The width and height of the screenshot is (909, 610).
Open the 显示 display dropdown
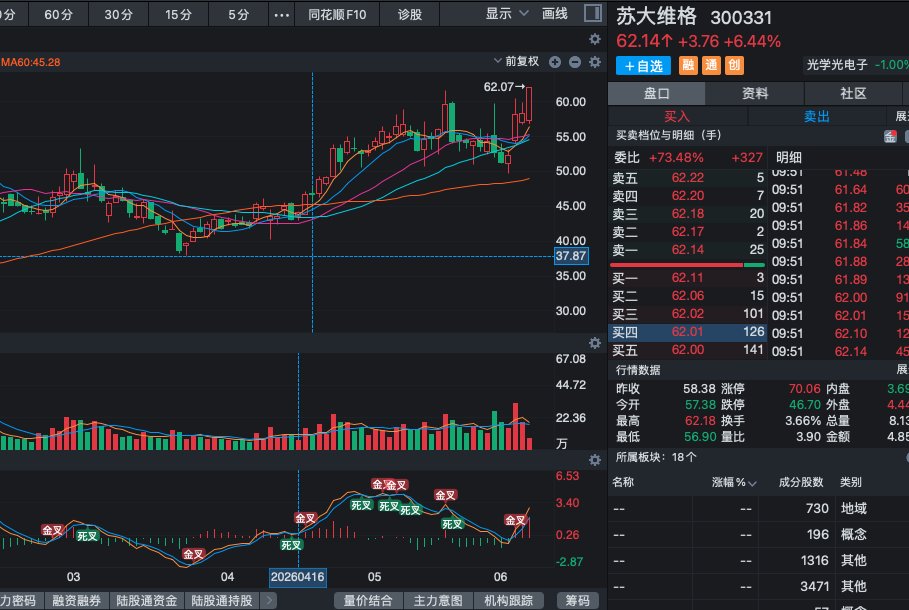(506, 13)
